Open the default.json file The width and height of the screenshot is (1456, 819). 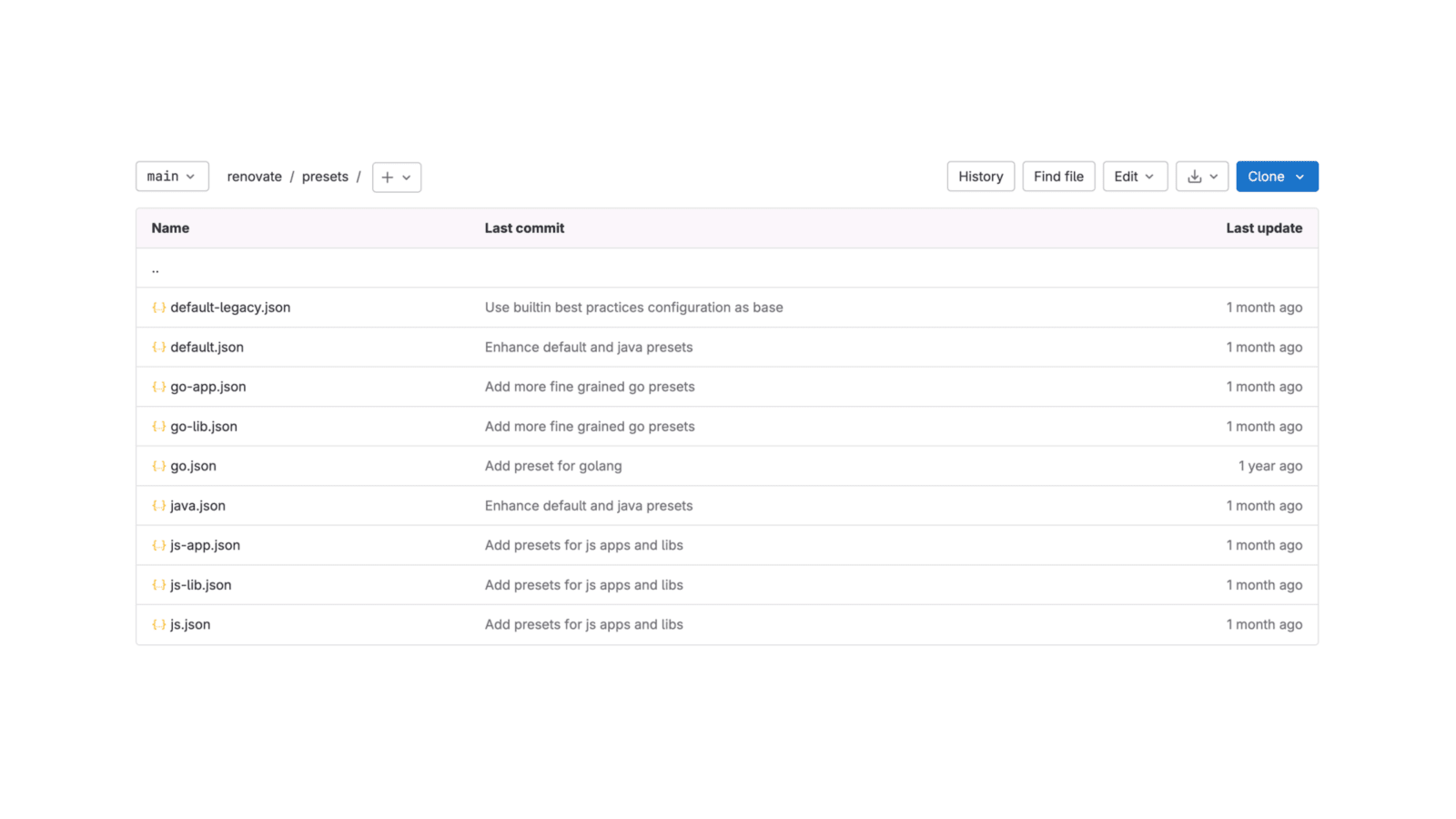click(x=207, y=347)
